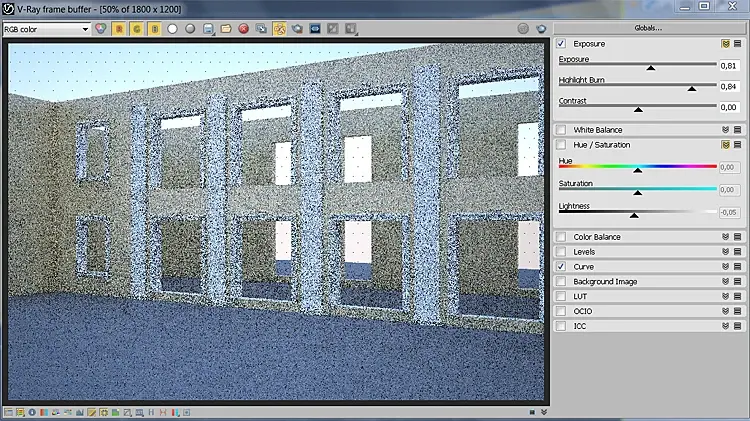Image resolution: width=750 pixels, height=421 pixels.
Task: Clear the image with red X
Action: point(243,29)
